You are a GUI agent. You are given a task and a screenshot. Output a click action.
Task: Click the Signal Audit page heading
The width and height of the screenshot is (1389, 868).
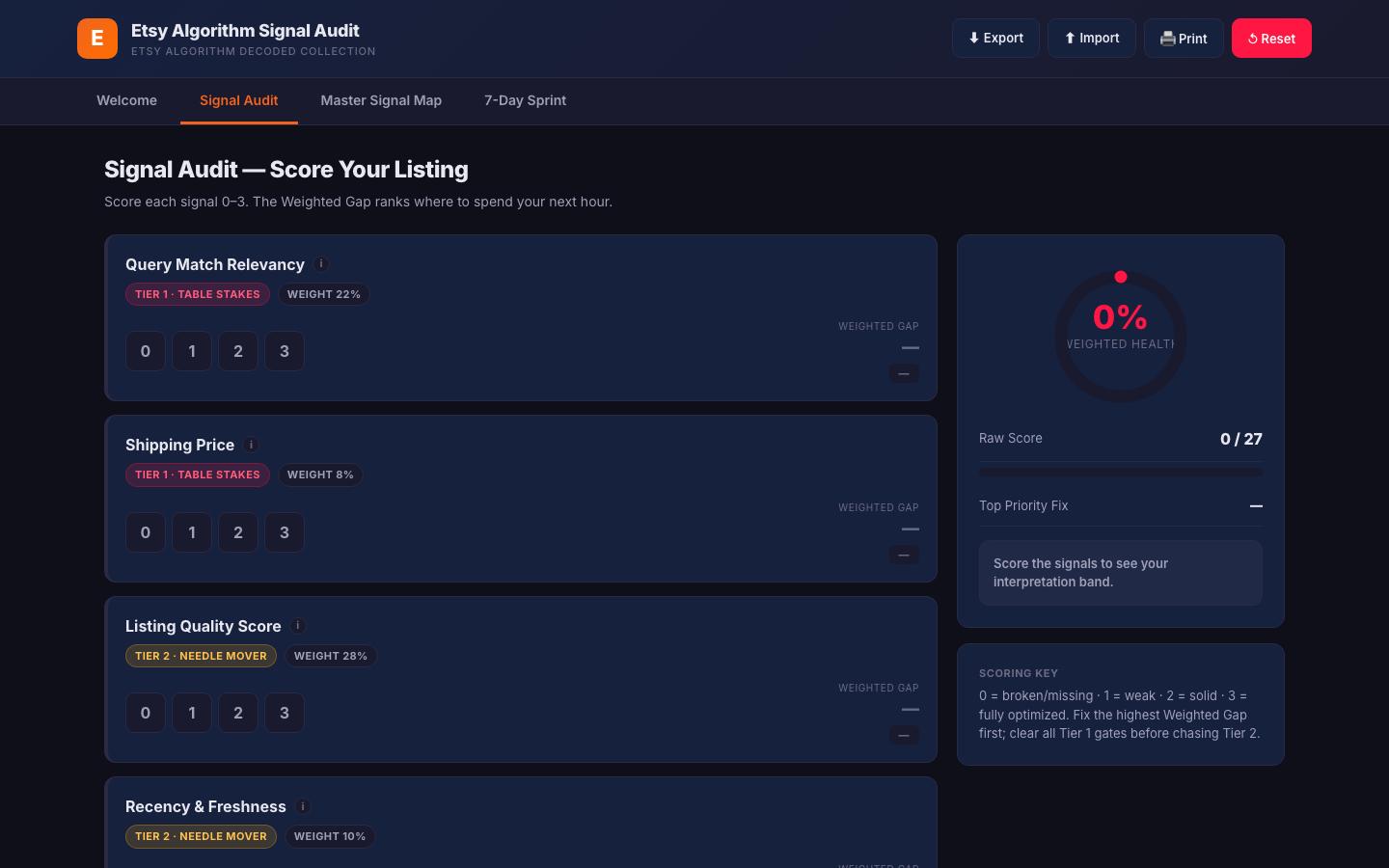[x=286, y=170]
